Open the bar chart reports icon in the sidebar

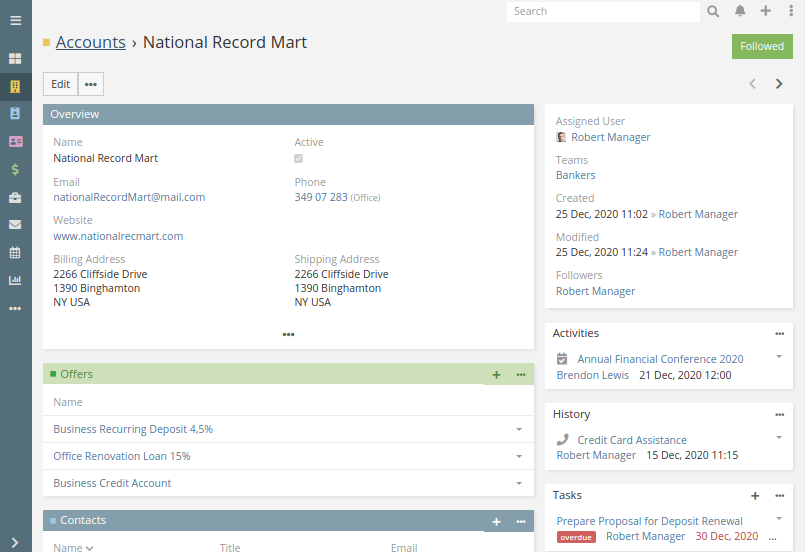(x=15, y=280)
